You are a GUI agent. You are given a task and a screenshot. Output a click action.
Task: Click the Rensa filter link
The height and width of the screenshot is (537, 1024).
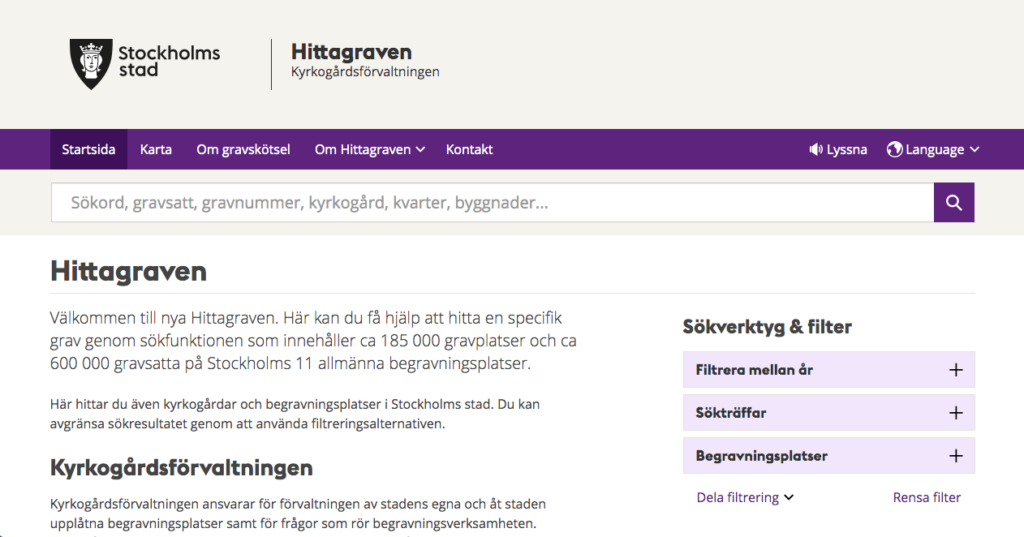pos(927,498)
